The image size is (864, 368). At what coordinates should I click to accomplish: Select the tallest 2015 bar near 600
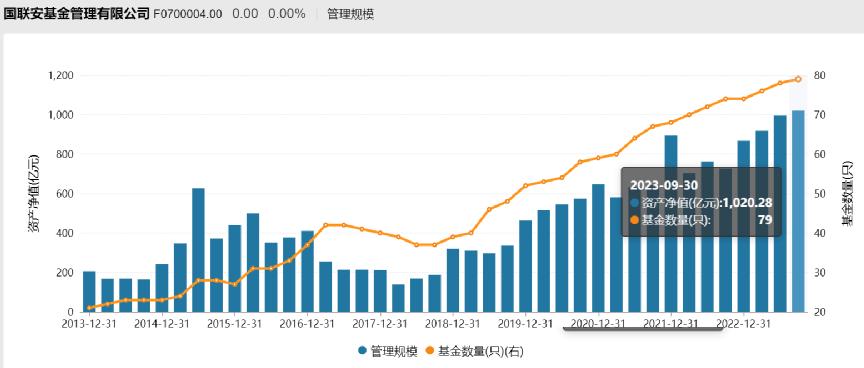pos(198,250)
